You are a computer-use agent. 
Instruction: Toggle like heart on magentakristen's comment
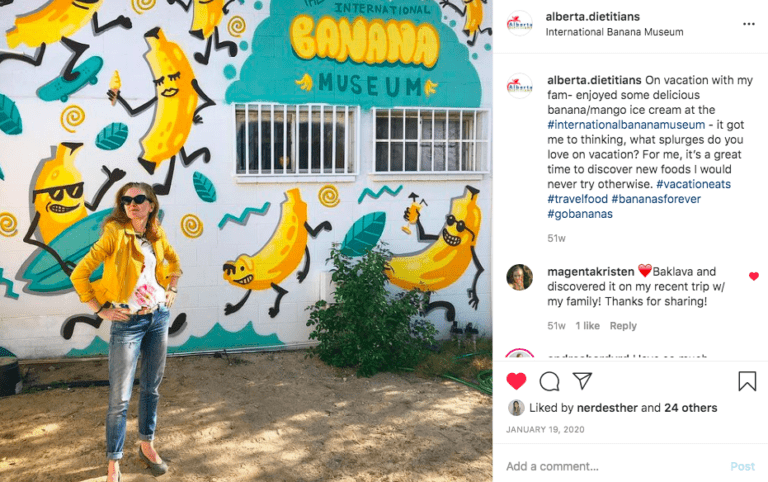754,276
